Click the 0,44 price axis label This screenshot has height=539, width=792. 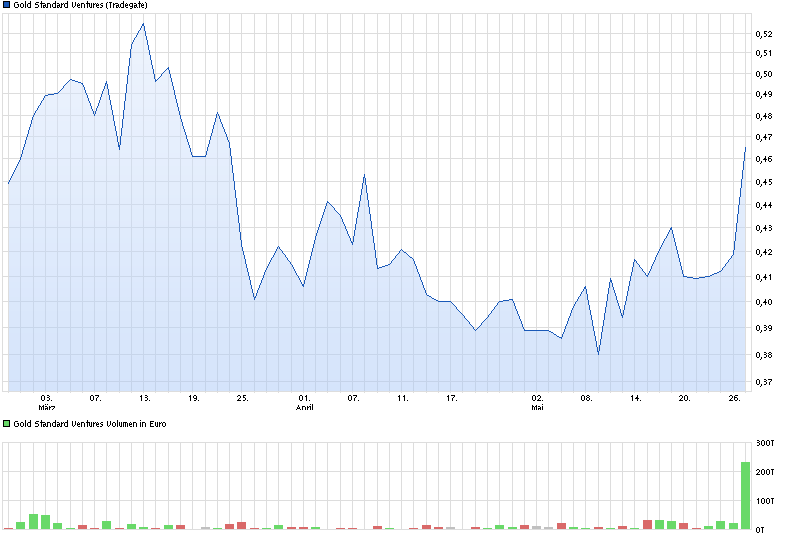[x=764, y=205]
